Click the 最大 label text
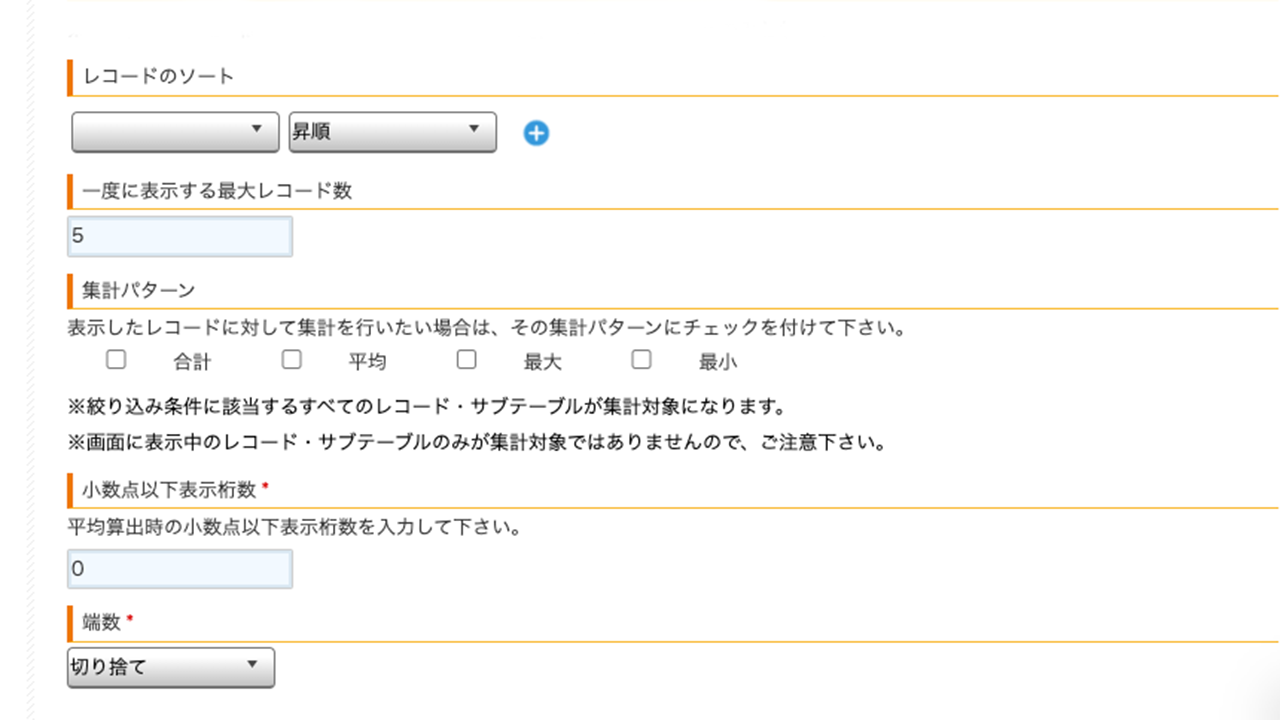Screen dimensions: 1280x720 [543, 362]
